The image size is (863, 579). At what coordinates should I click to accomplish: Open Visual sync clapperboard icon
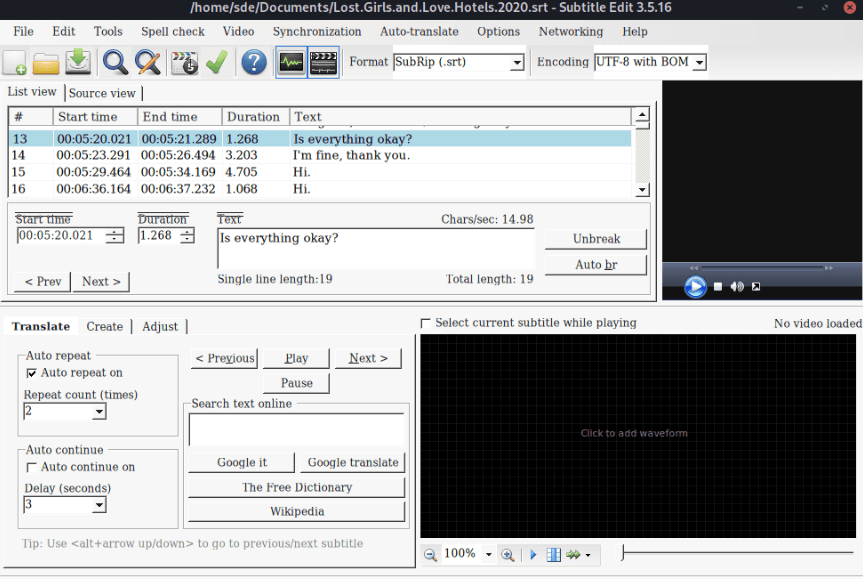pyautogui.click(x=185, y=63)
